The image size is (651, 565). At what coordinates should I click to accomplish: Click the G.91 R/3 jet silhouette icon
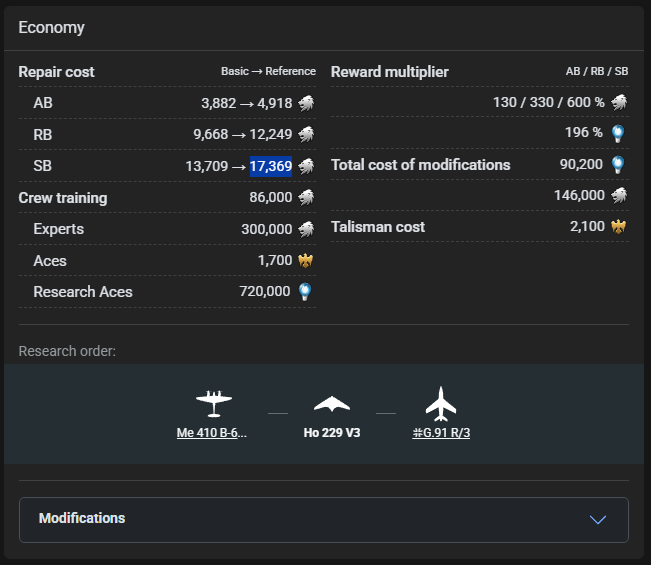[x=441, y=403]
